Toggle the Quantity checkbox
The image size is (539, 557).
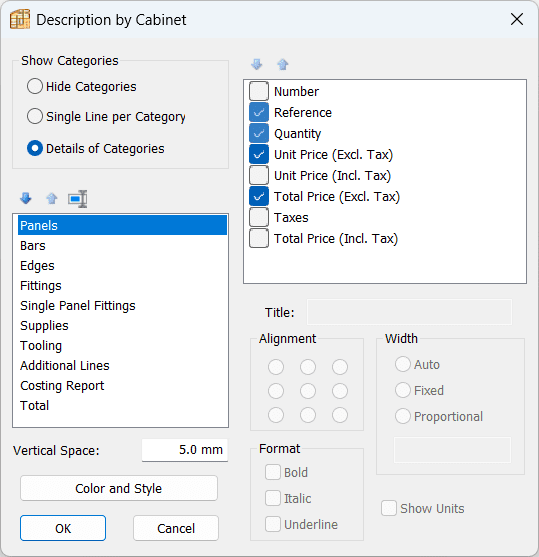pos(259,133)
